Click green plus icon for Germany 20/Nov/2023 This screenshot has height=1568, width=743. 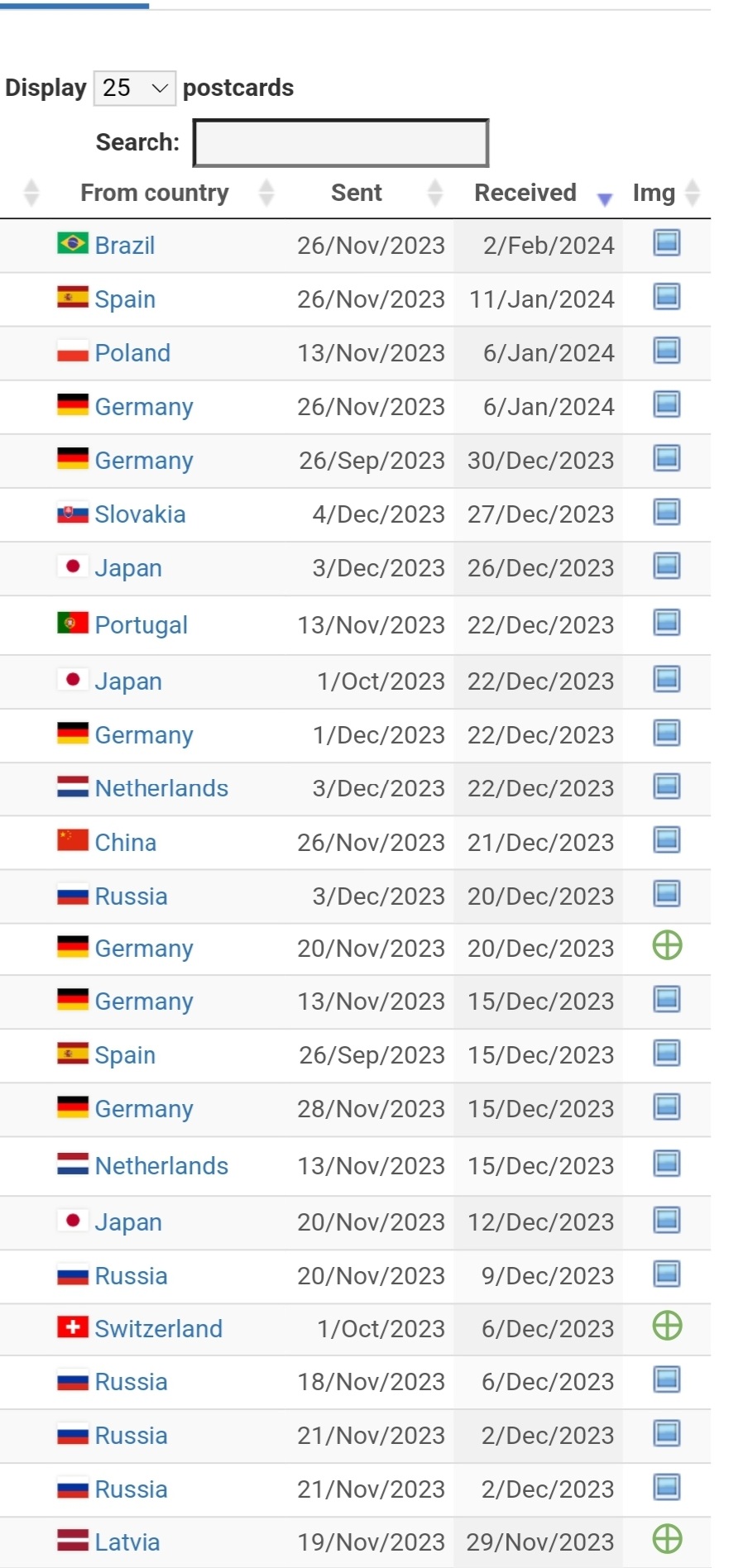pyautogui.click(x=667, y=945)
